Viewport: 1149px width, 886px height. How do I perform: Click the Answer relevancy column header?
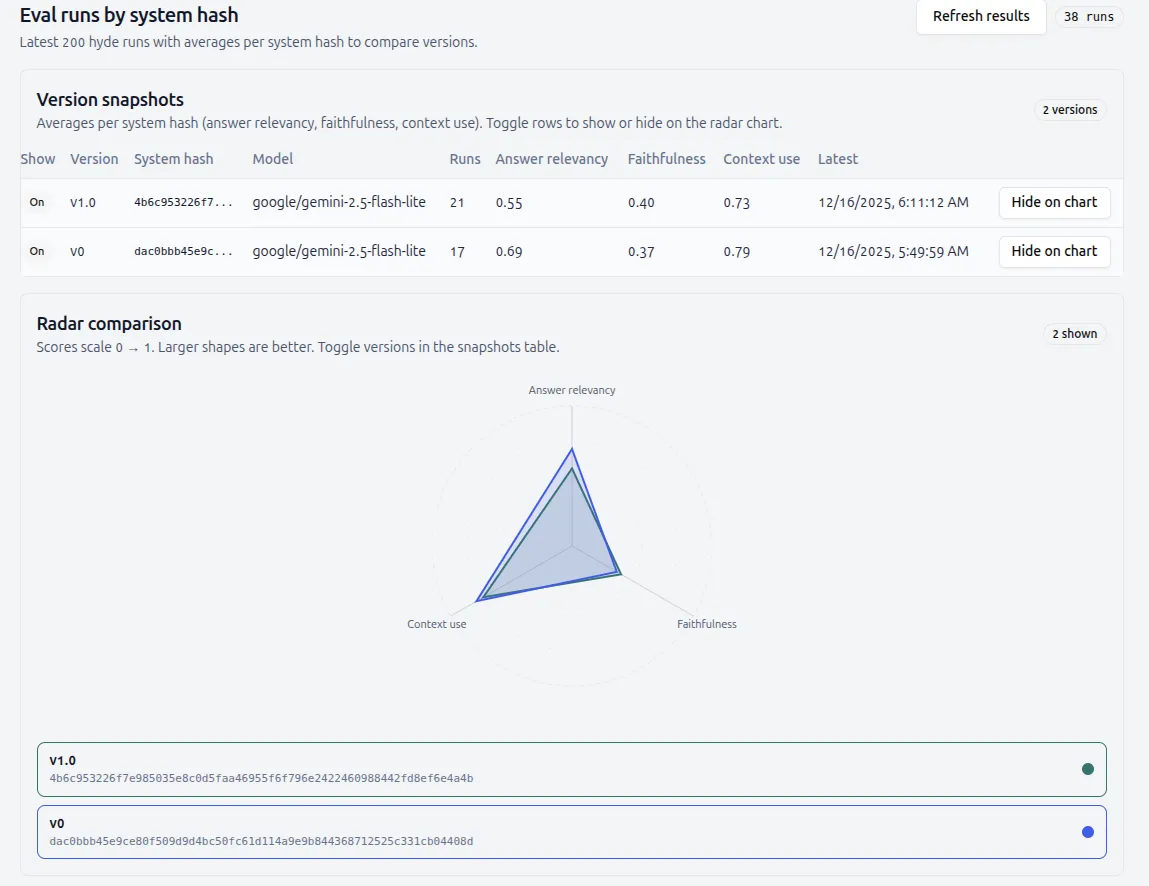coord(551,159)
